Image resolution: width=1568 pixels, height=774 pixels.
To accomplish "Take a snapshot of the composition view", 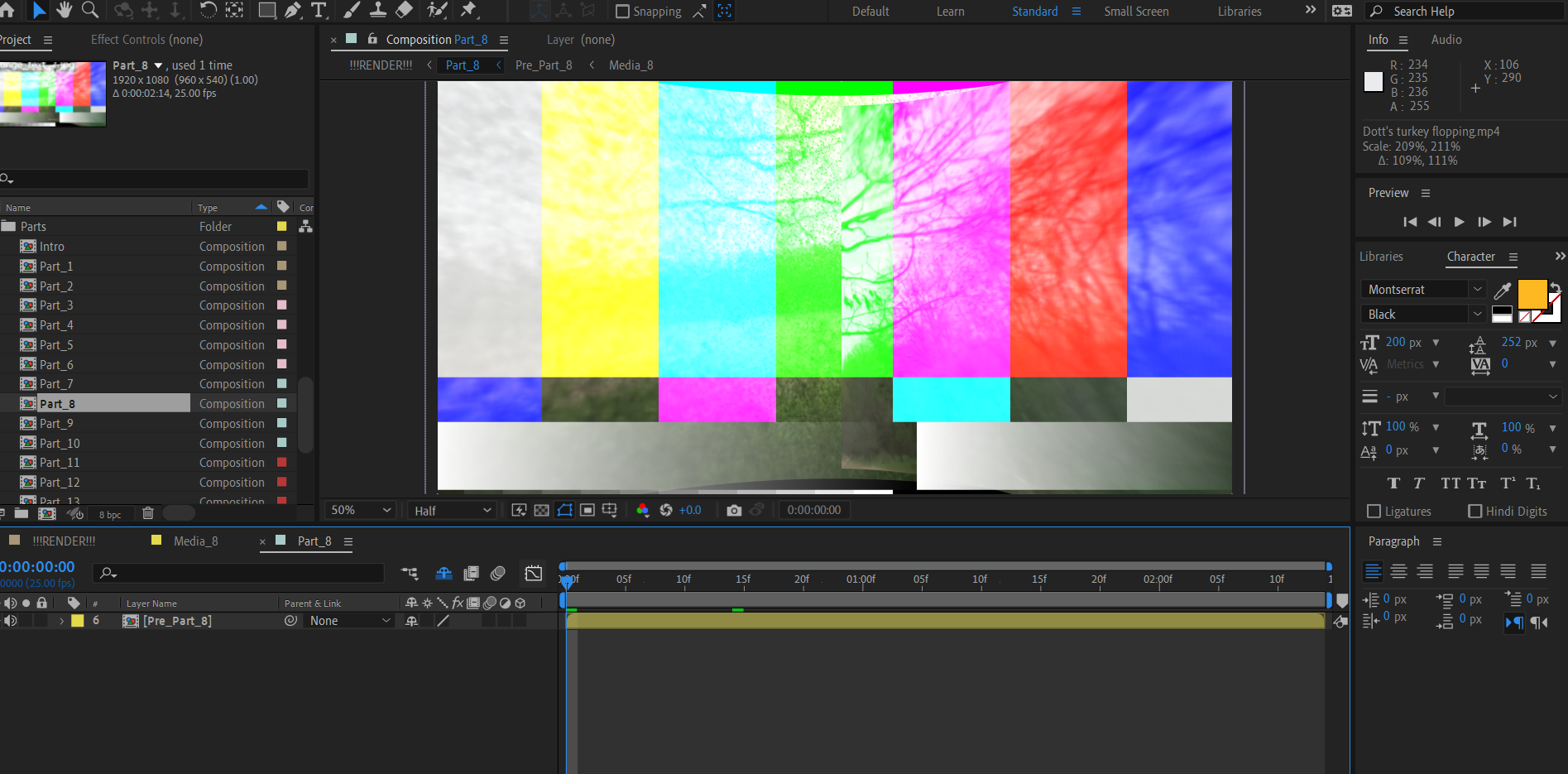I will point(734,510).
